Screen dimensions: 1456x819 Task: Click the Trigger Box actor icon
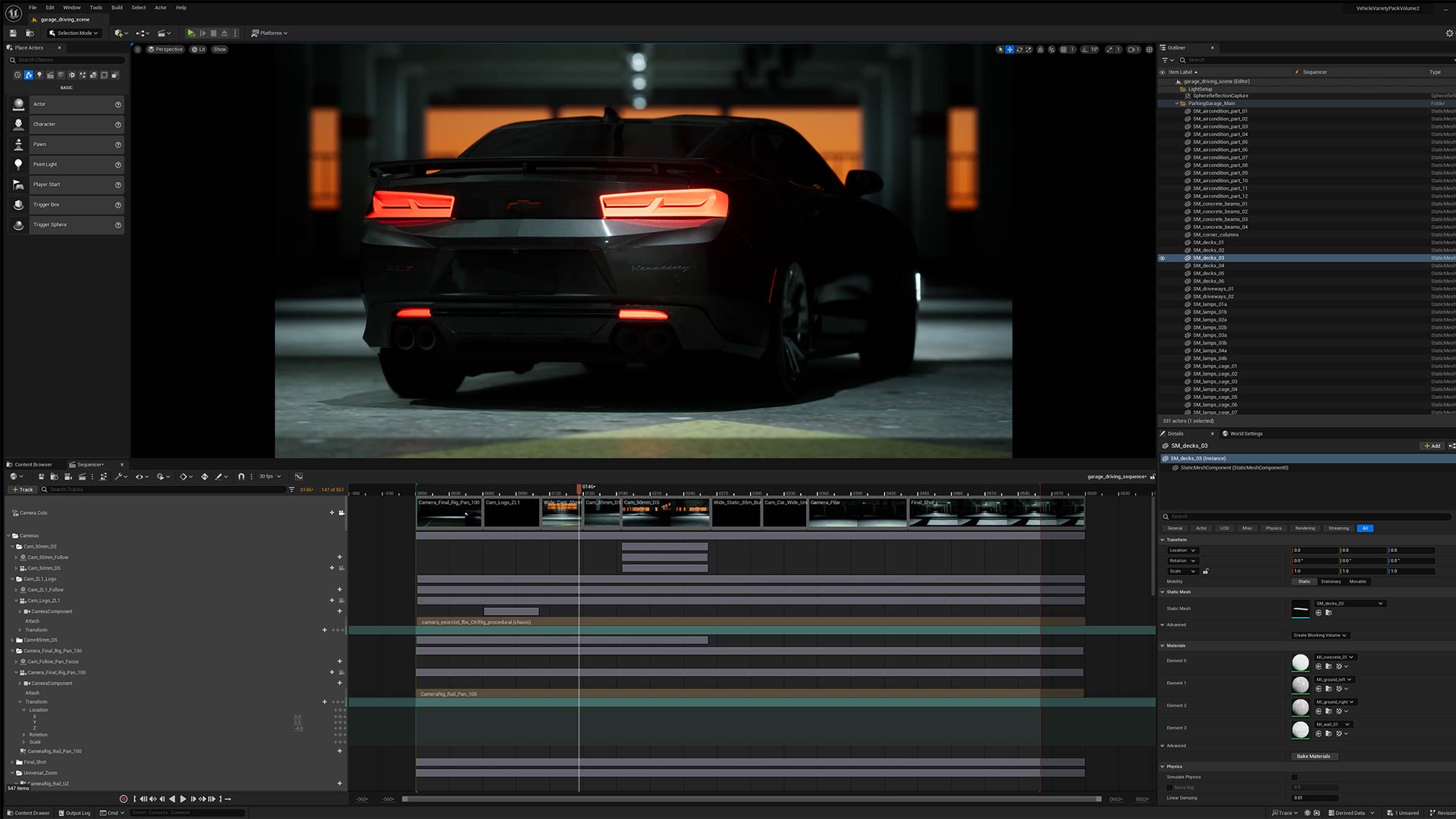pos(19,205)
